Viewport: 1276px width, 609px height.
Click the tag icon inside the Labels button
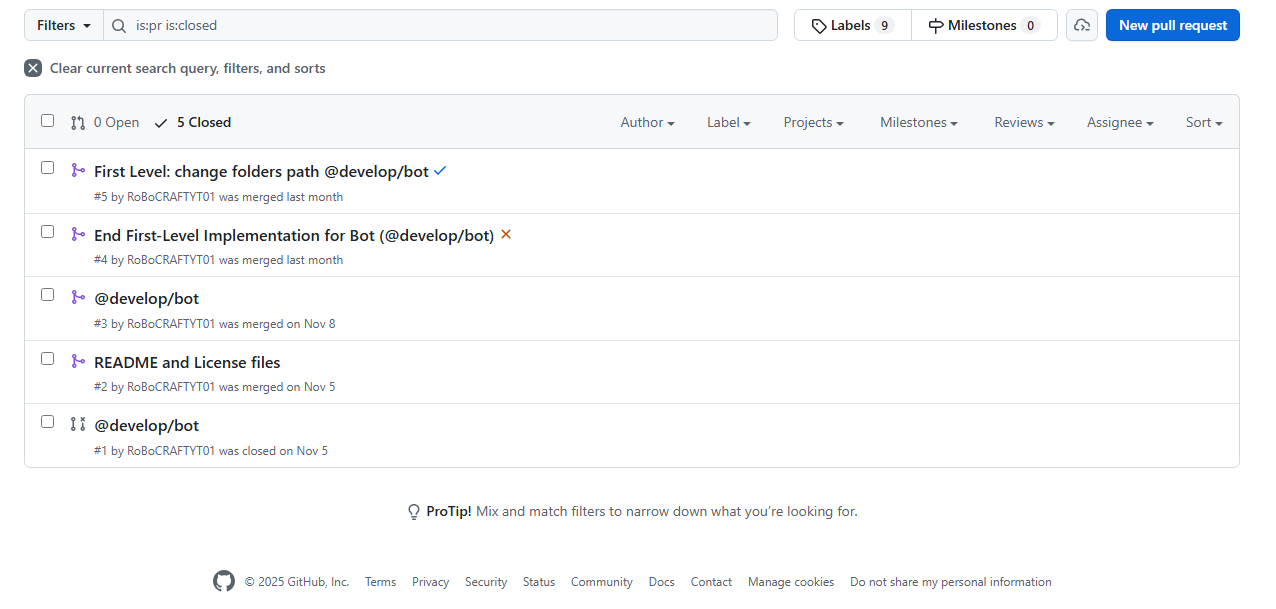coord(821,25)
